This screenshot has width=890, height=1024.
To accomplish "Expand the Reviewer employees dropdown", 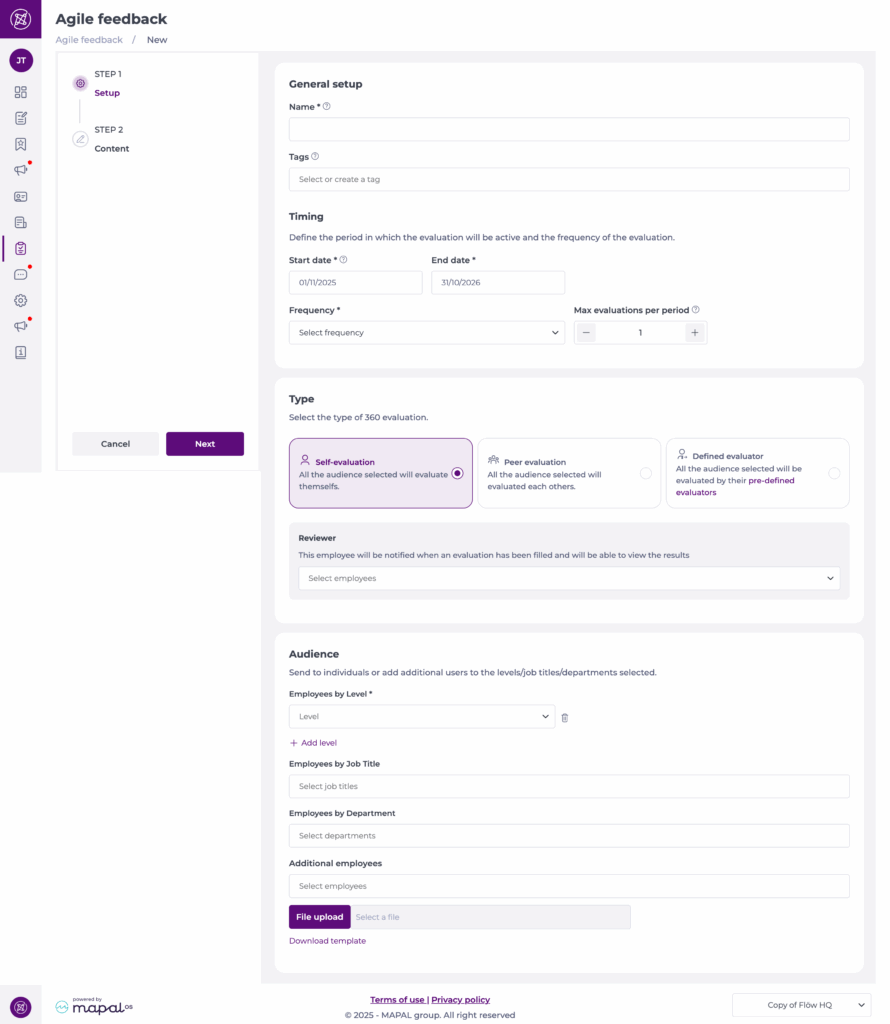I will 568,578.
